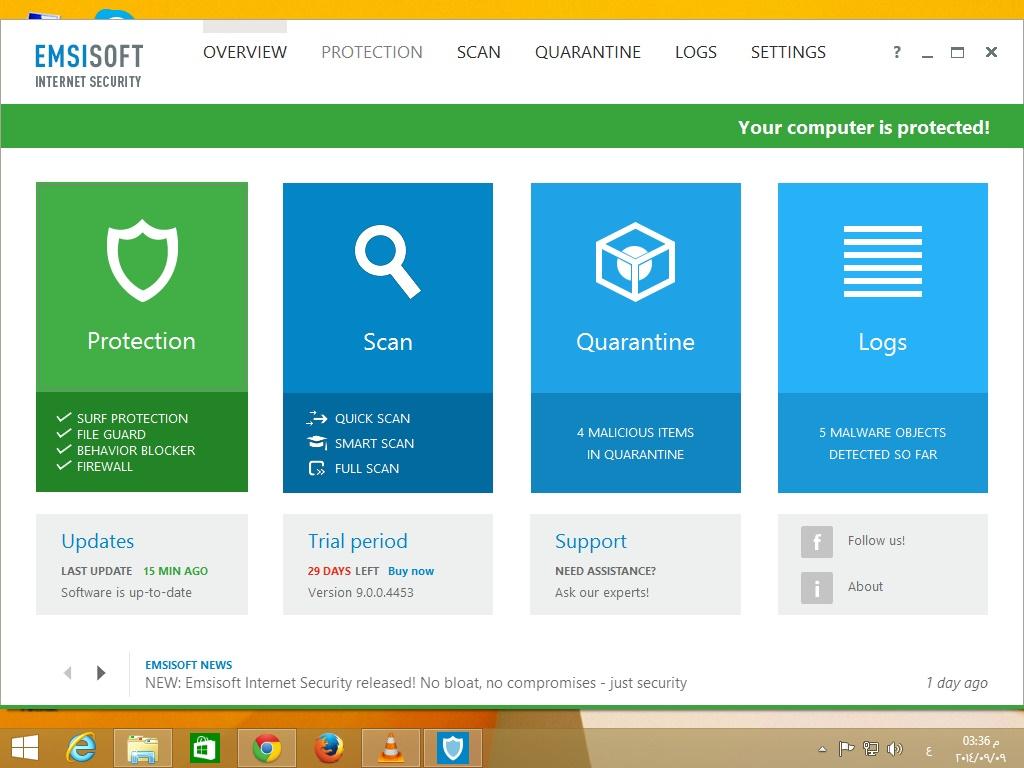Launch Google Chrome from the taskbar
The image size is (1024, 768).
click(266, 748)
